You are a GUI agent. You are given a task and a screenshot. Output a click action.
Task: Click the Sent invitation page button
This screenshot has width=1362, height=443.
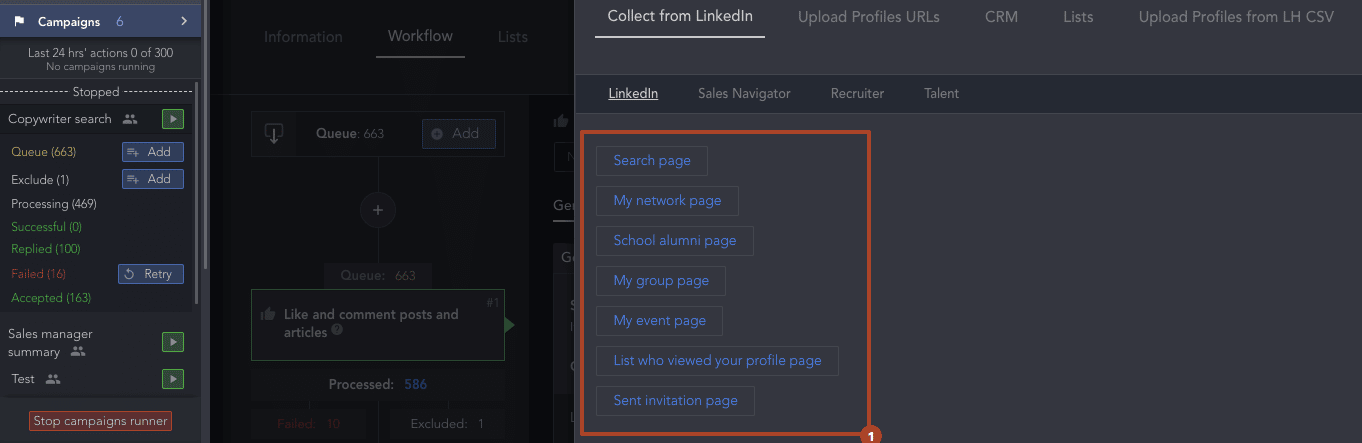click(x=675, y=400)
